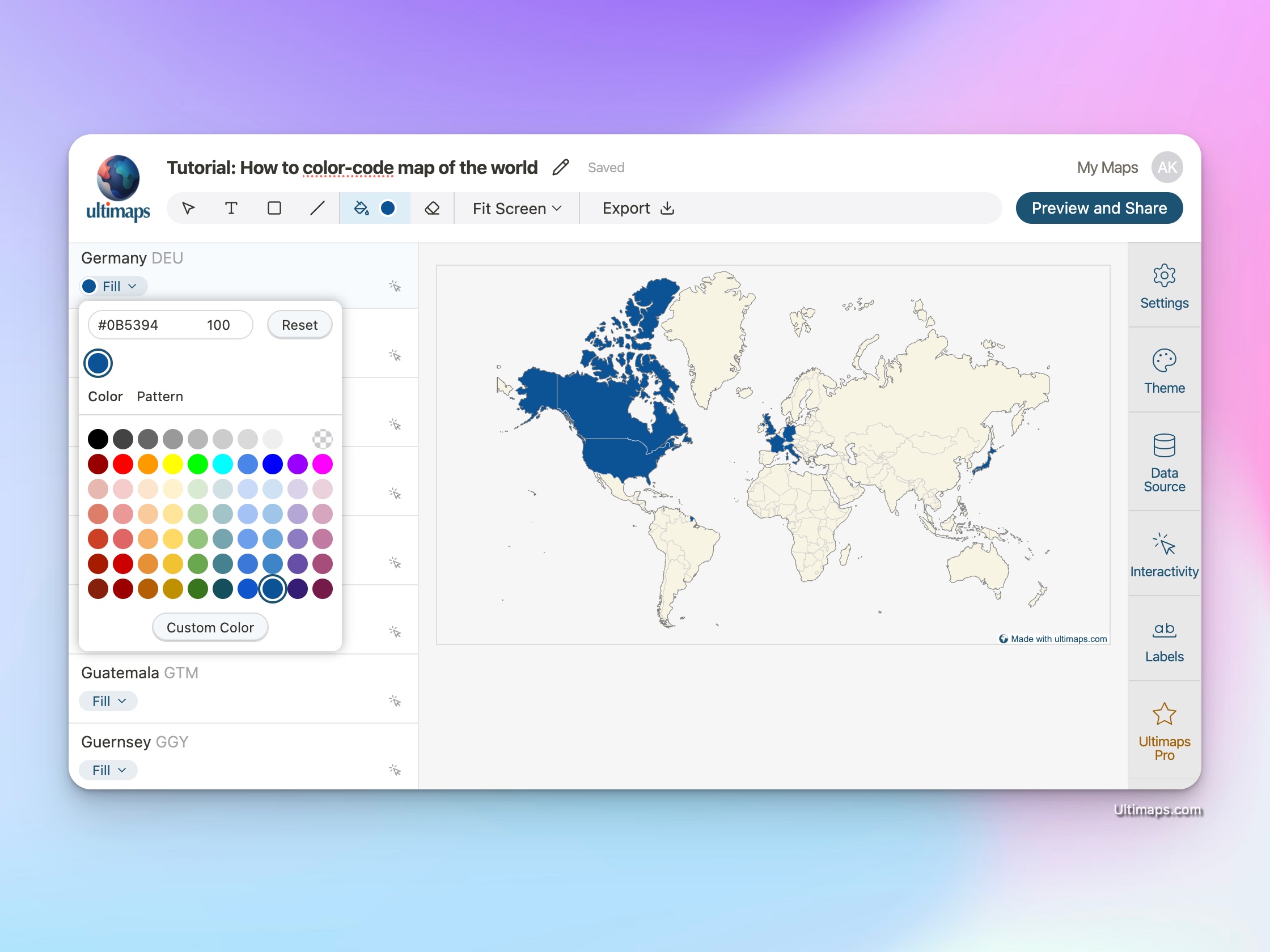Select the Eraser tool
Image resolution: width=1270 pixels, height=952 pixels.
[433, 208]
